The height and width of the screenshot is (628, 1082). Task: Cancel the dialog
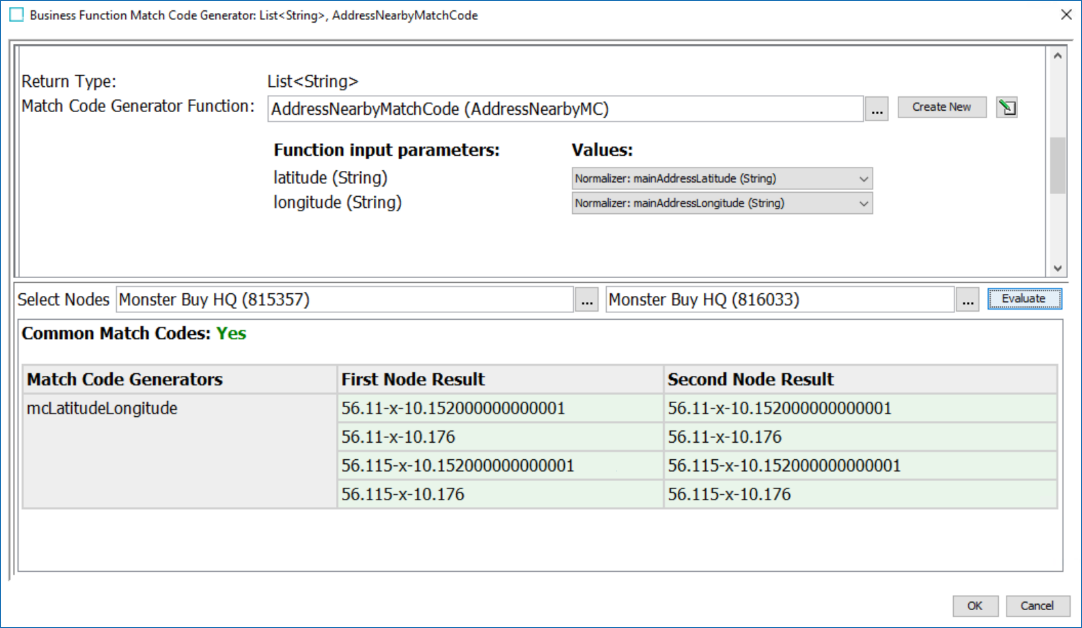(x=1037, y=605)
